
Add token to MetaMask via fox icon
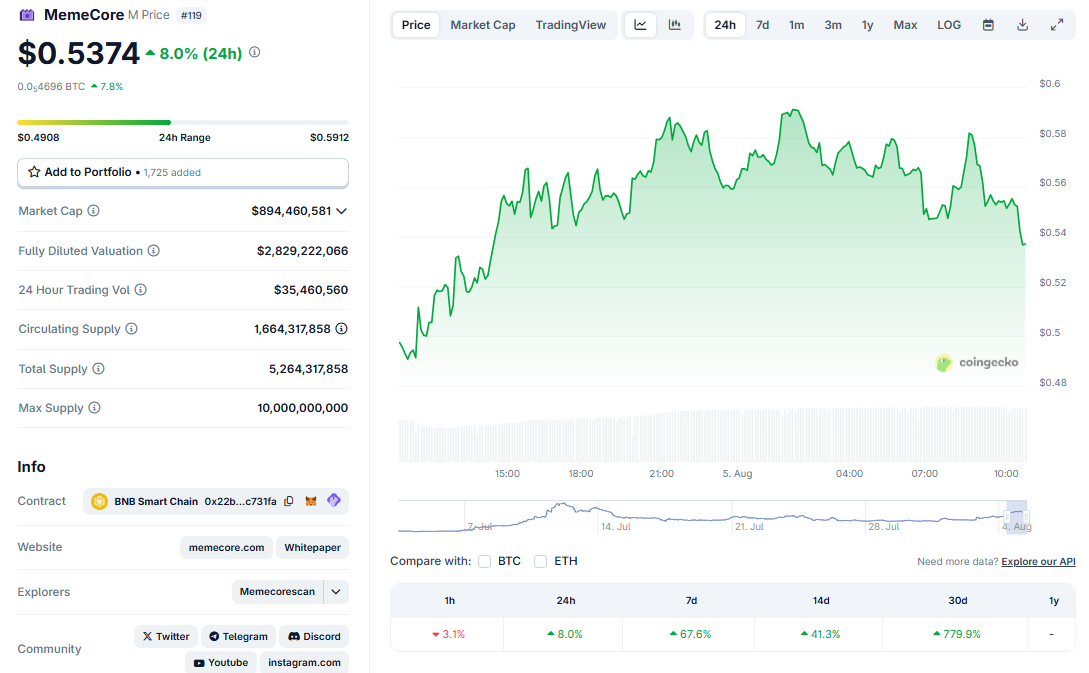[311, 501]
